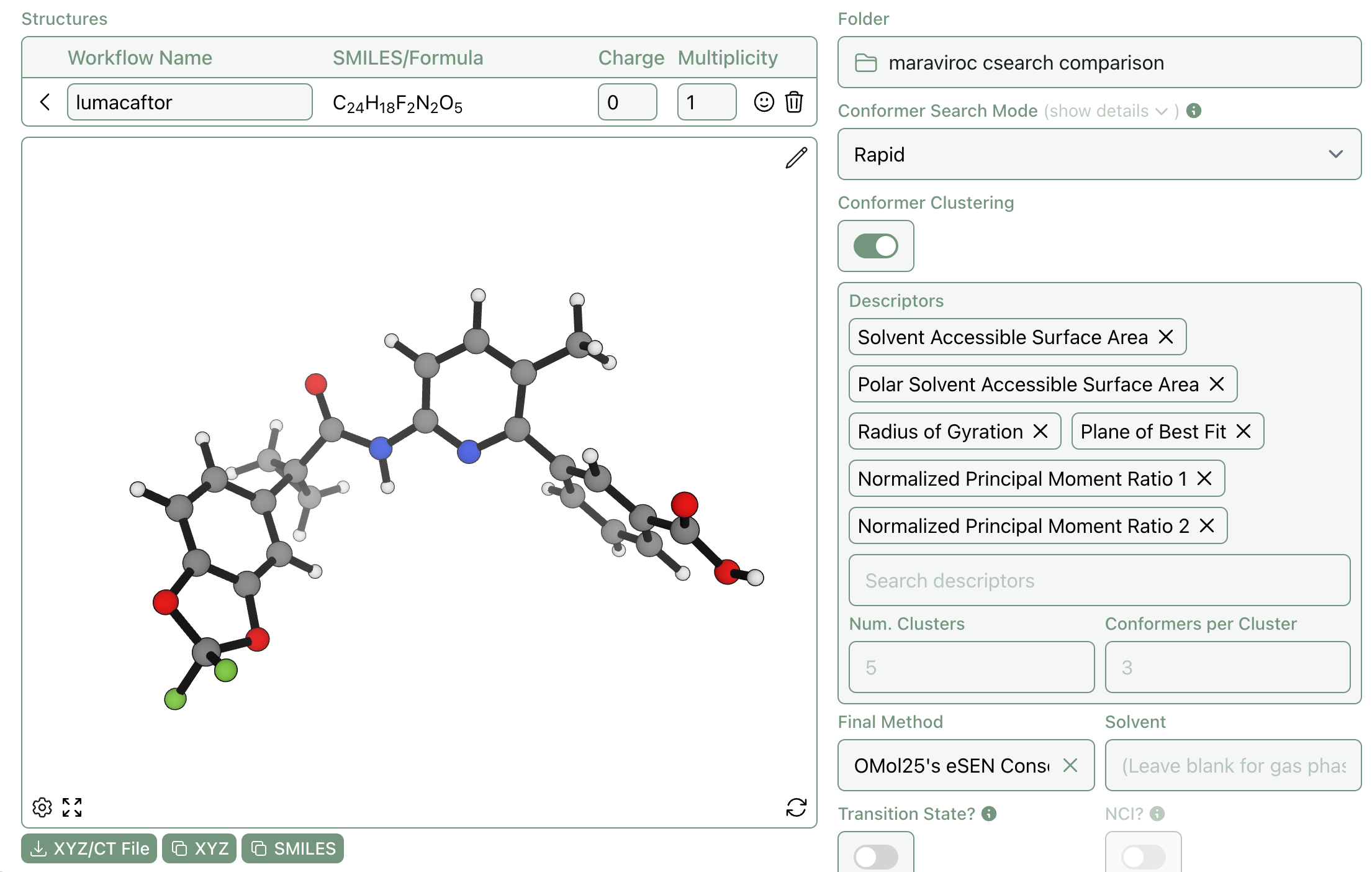Open the Final Method OMol25 eSEN selector
This screenshot has height=872, width=1372.
[x=951, y=765]
